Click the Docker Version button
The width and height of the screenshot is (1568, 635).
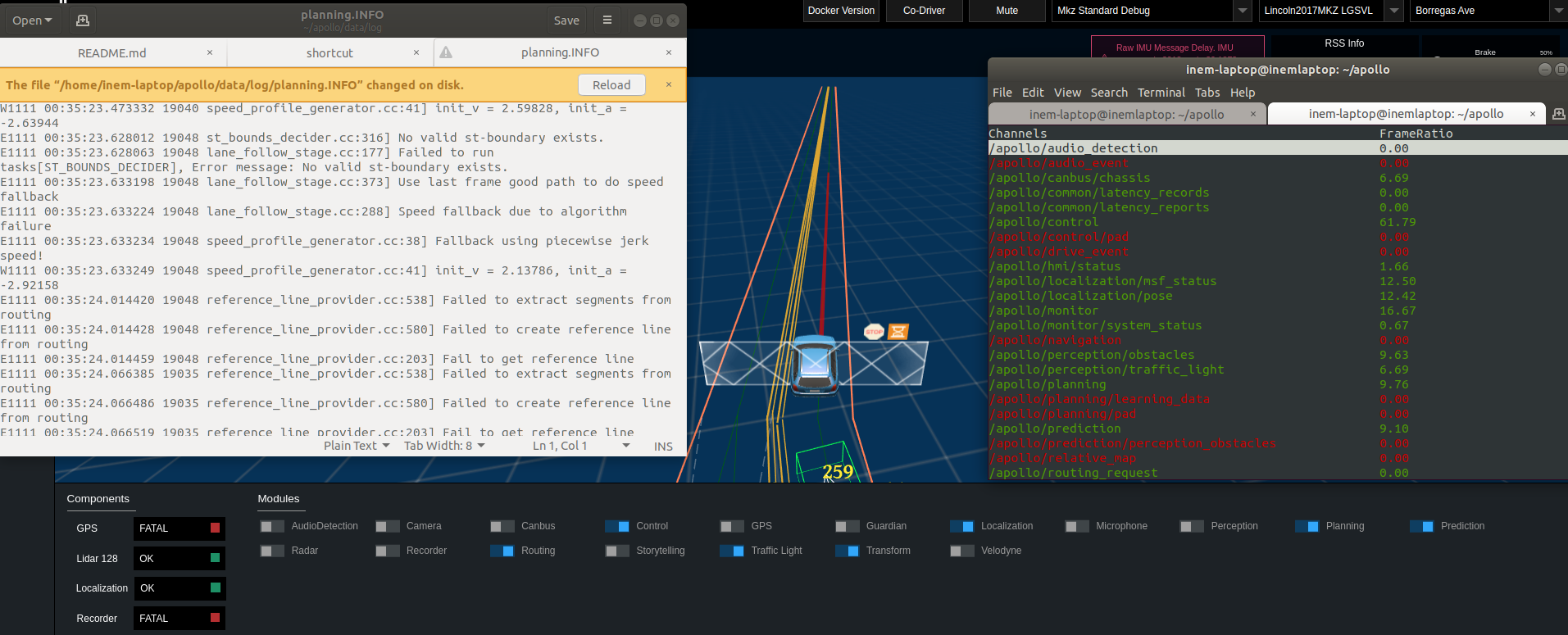click(x=841, y=11)
